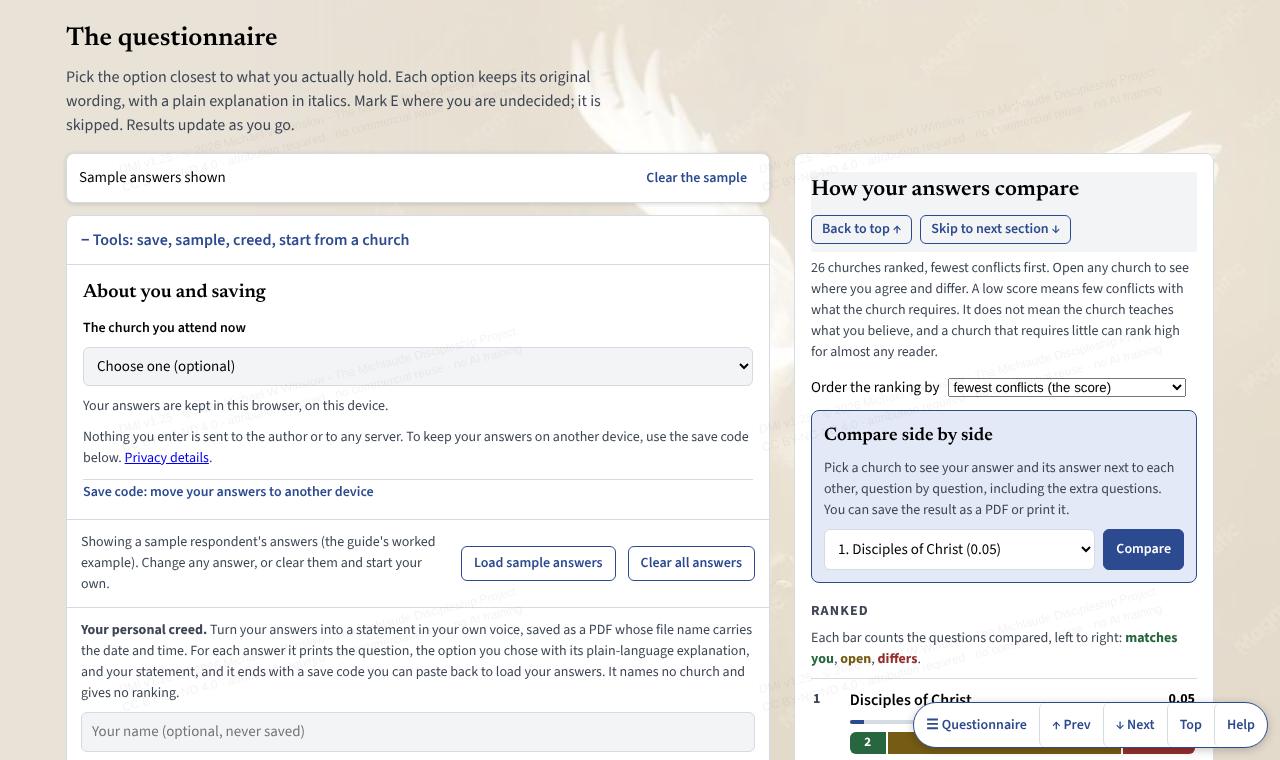Click Load sample answers button

click(538, 563)
